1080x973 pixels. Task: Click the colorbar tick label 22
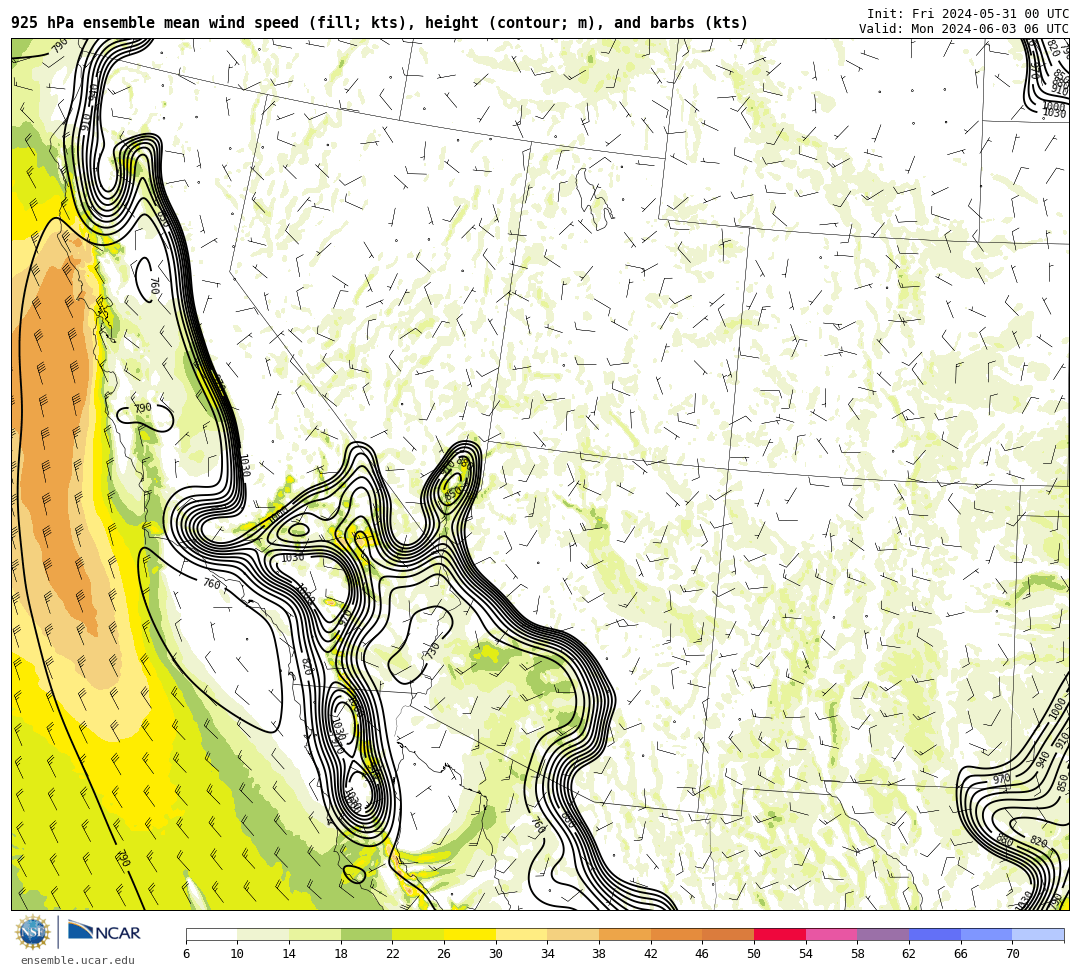(x=393, y=954)
